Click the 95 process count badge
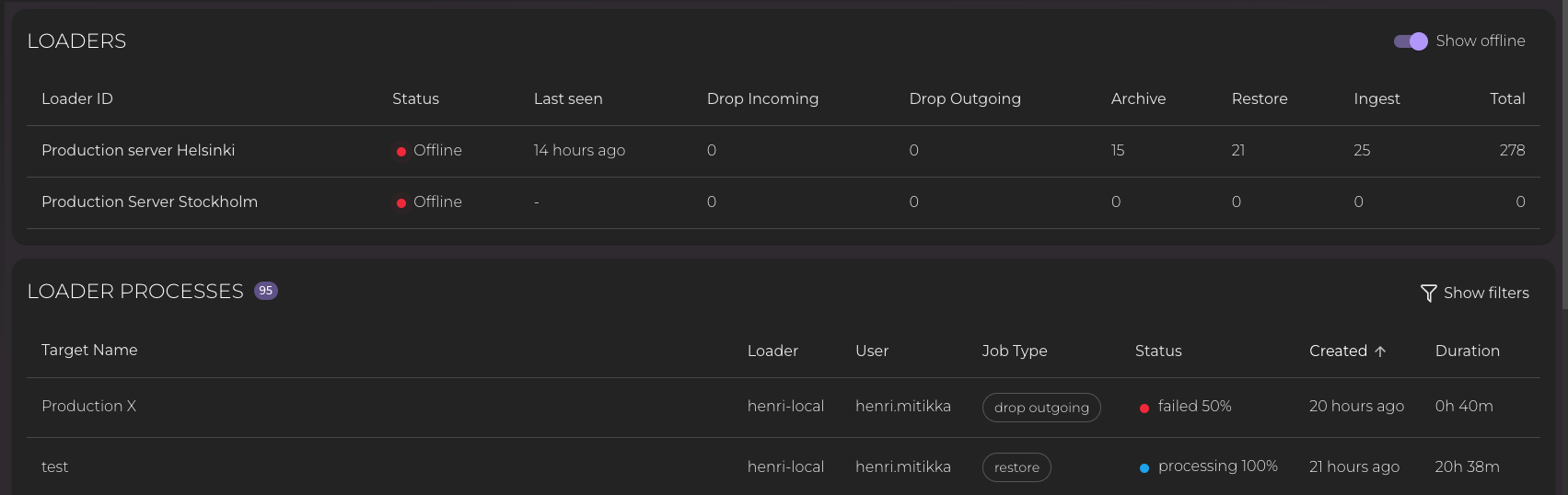Viewport: 1568px width, 495px height. 265,291
